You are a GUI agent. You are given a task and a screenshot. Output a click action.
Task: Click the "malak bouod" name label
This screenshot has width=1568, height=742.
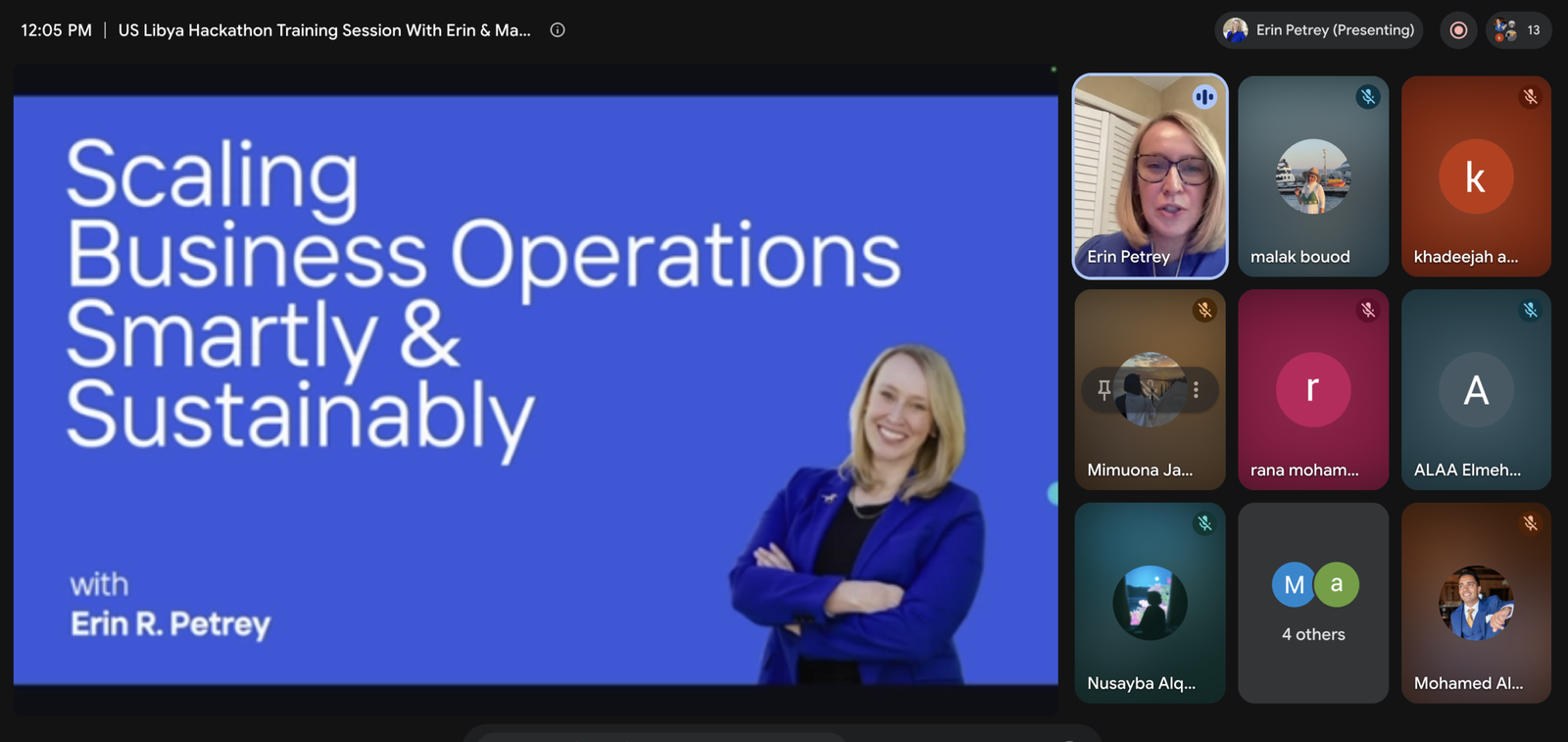[1300, 257]
